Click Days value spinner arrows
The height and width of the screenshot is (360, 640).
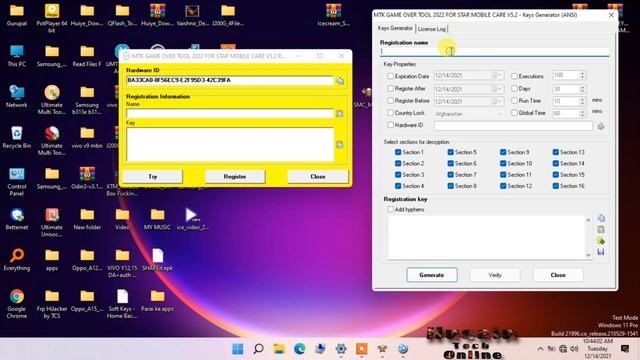click(582, 89)
